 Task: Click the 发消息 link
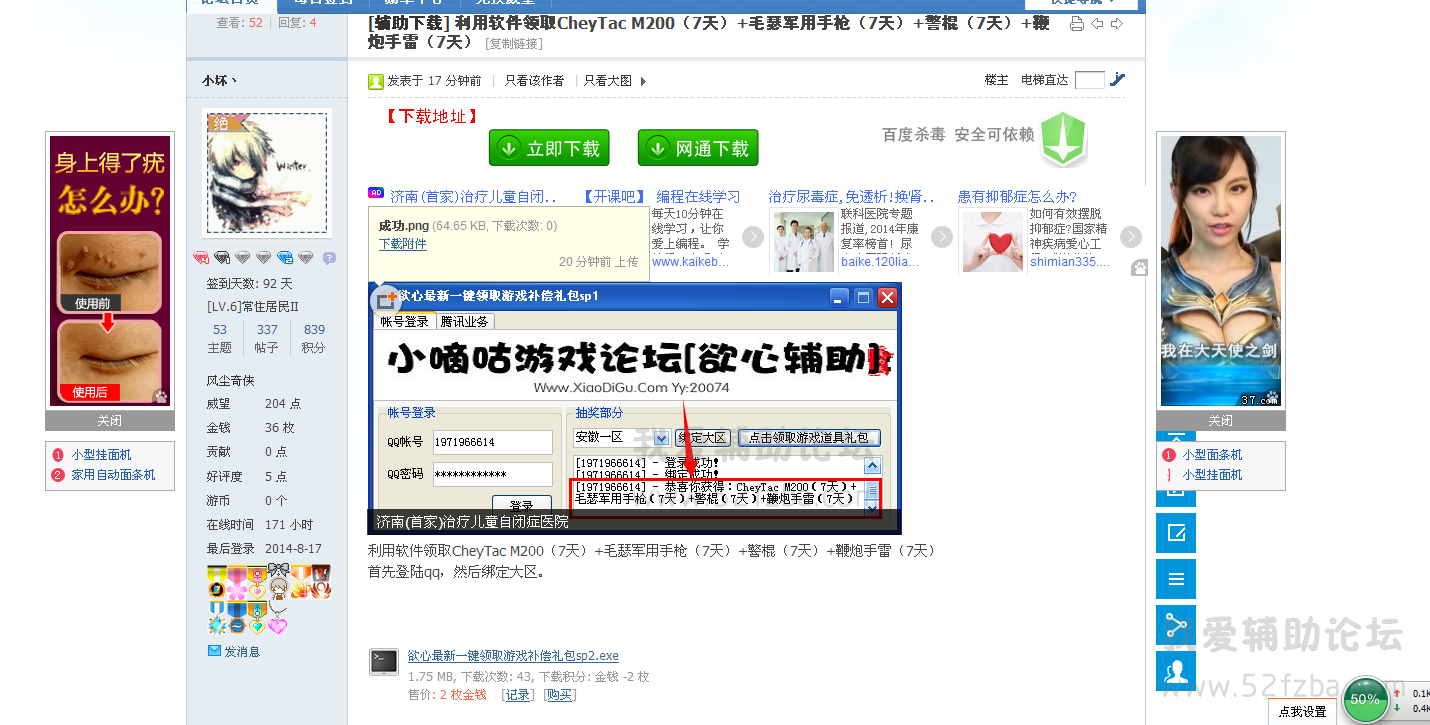[x=242, y=651]
